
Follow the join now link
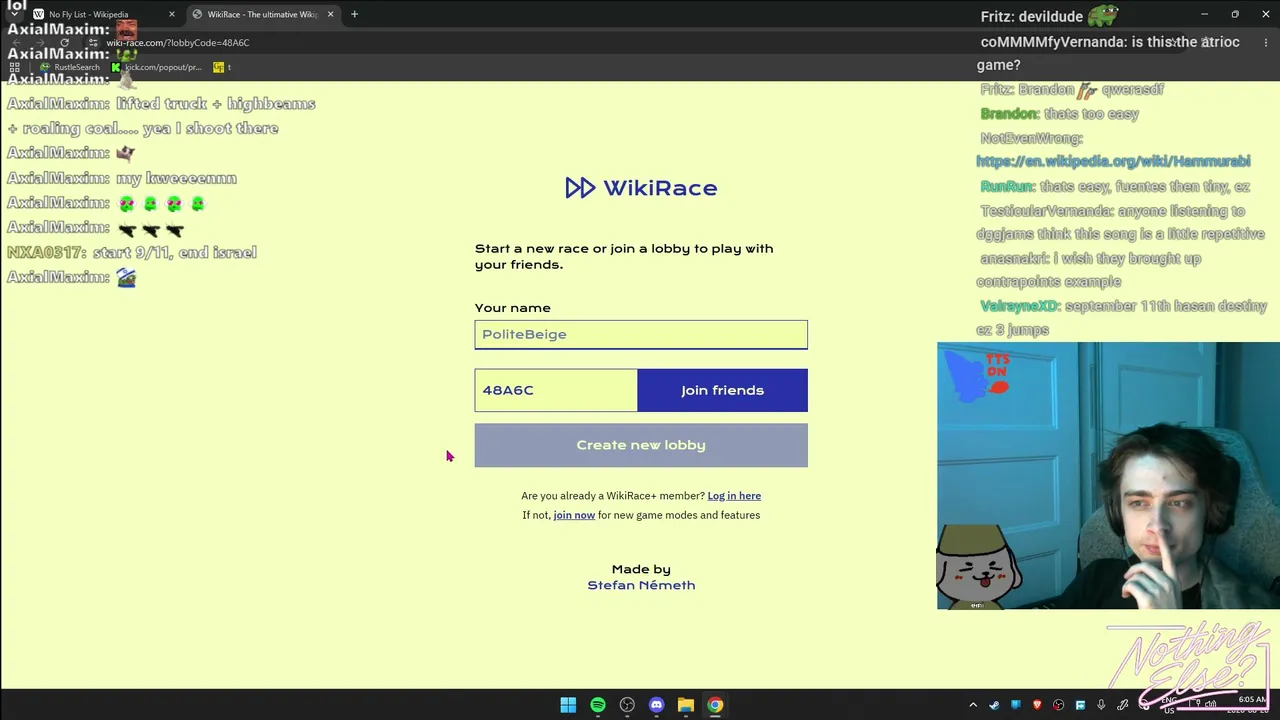click(x=574, y=515)
